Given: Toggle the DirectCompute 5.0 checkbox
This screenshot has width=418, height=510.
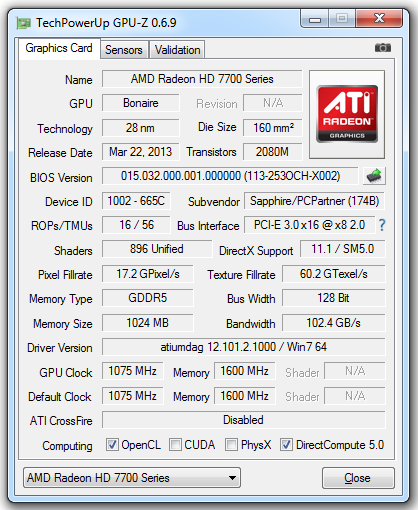Looking at the screenshot, I should pos(286,445).
